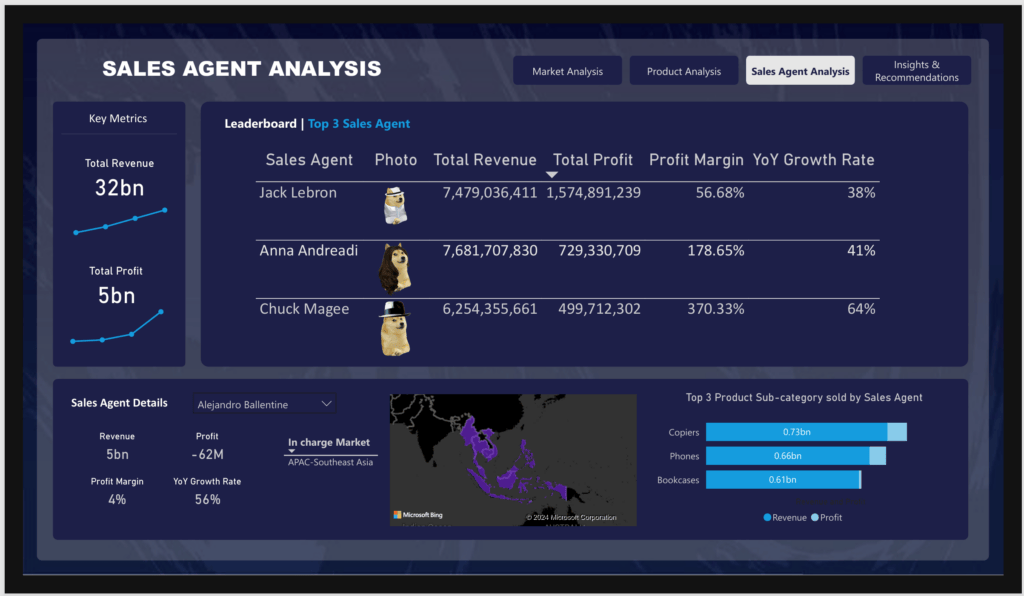Click the Top 3 Sales Agent heading
This screenshot has width=1024, height=596.
(x=359, y=123)
